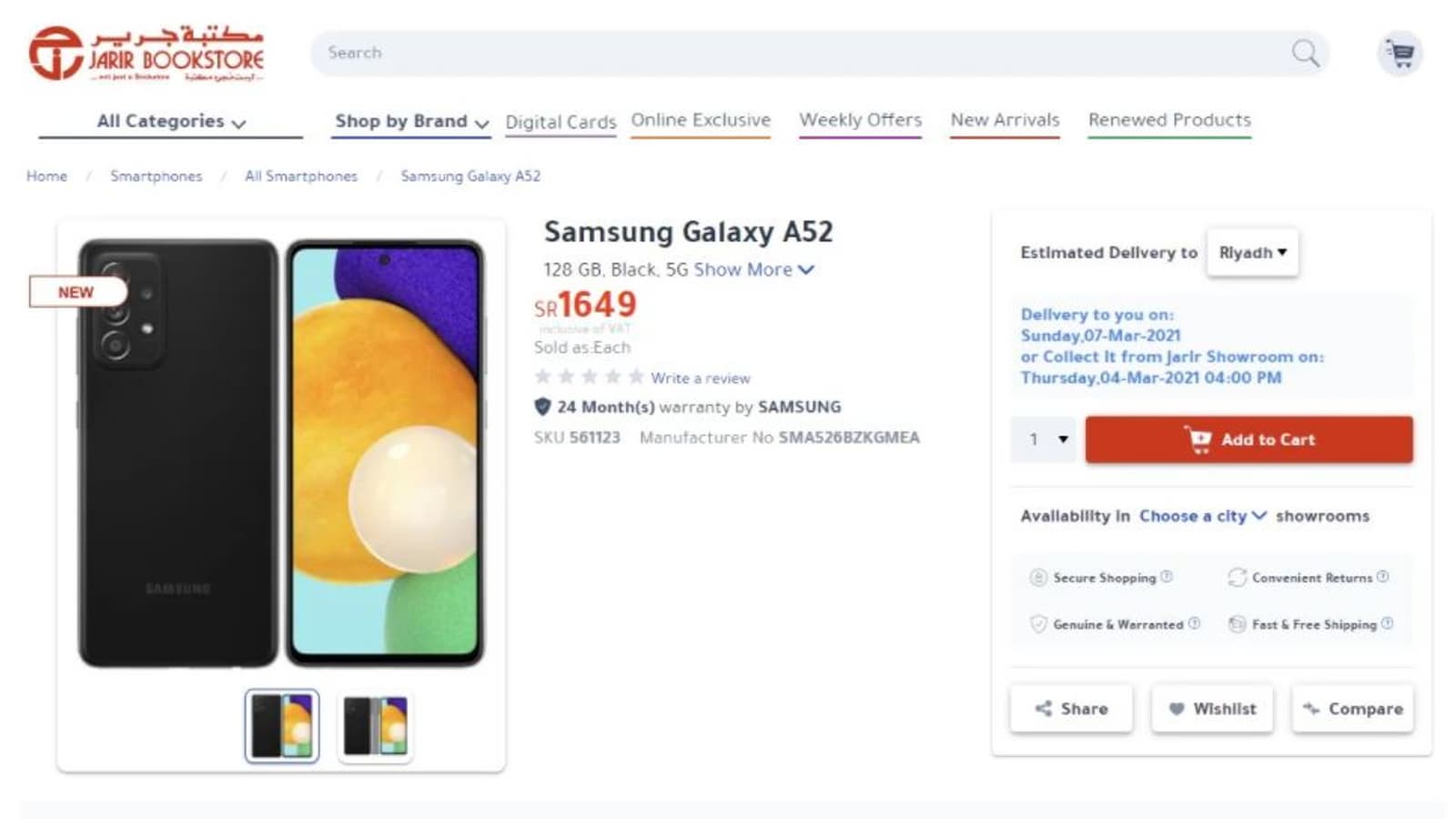This screenshot has height=819, width=1456.
Task: Open the shopping cart icon
Action: click(x=1400, y=53)
